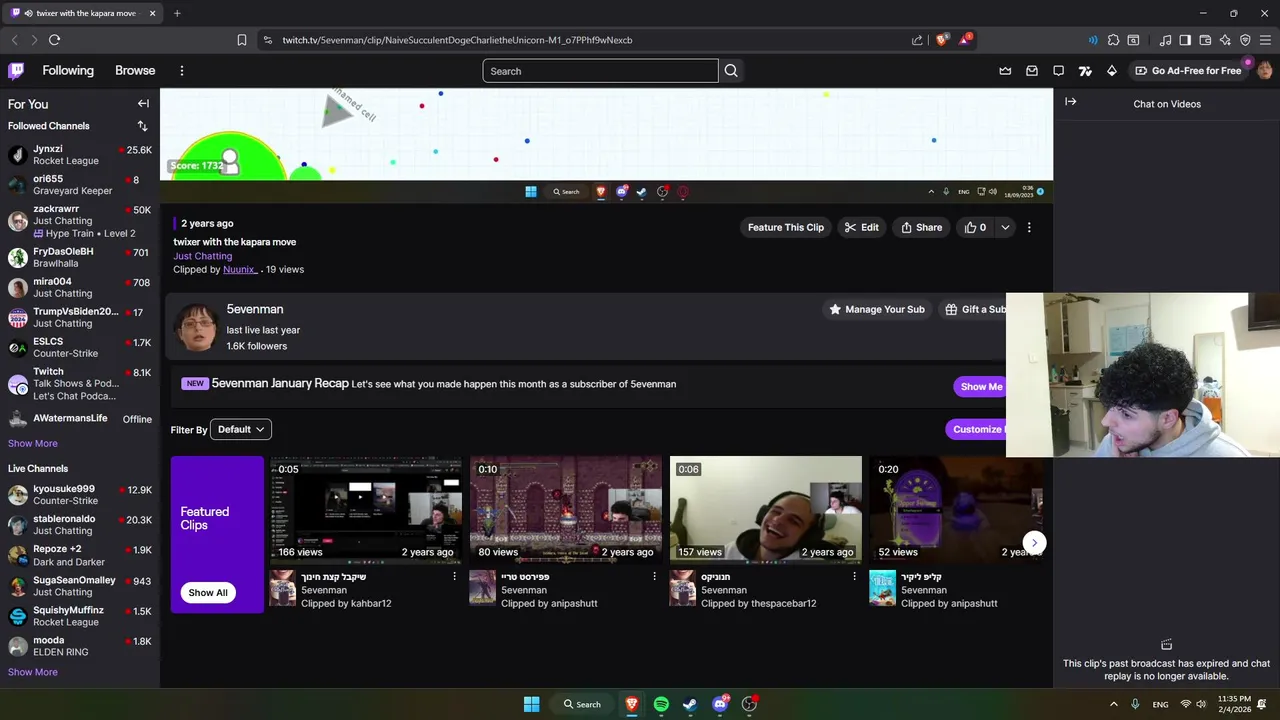This screenshot has height=720, width=1280.
Task: Open Discord from taskbar
Action: coord(720,704)
